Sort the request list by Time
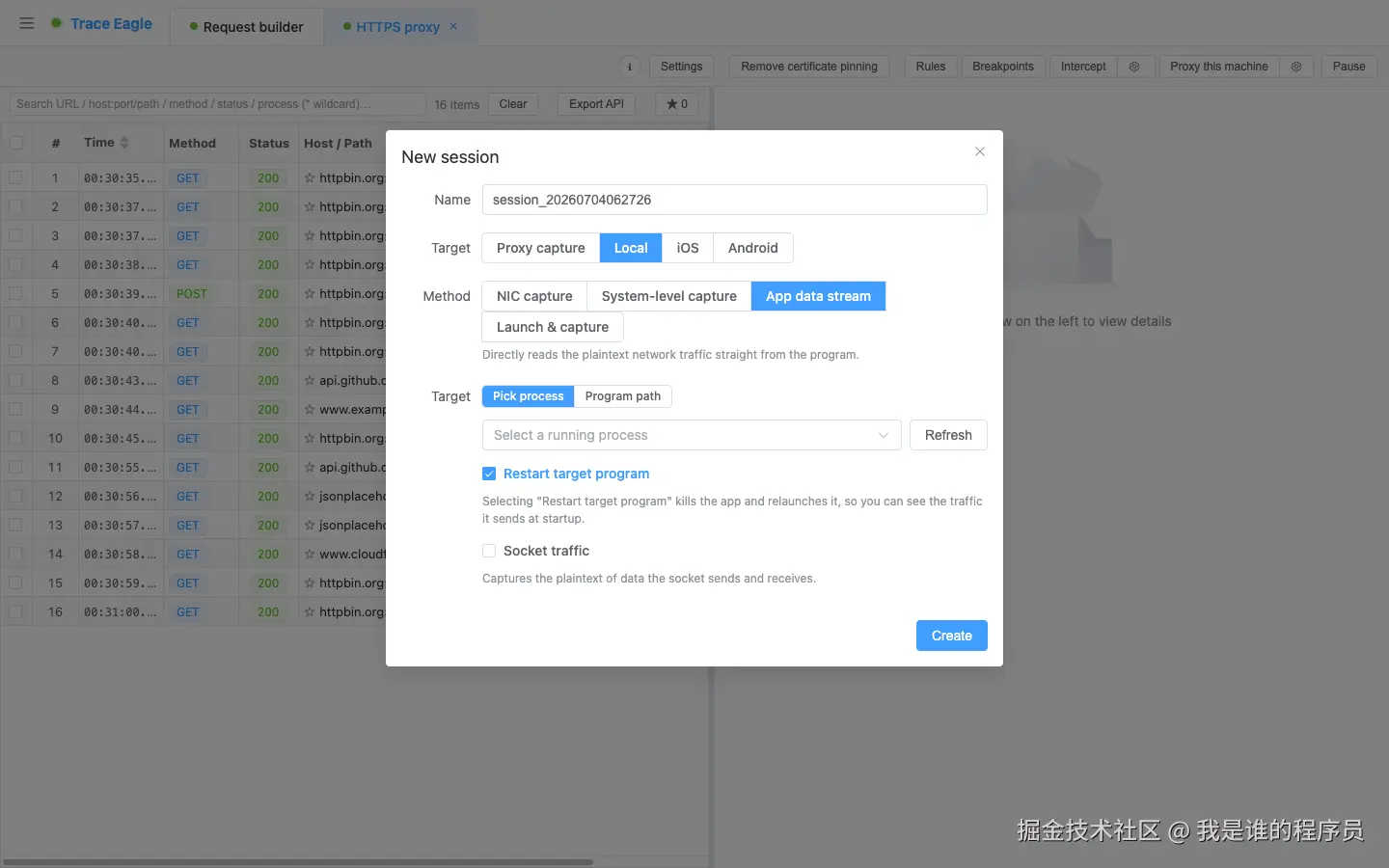This screenshot has width=1389, height=868. [x=124, y=143]
